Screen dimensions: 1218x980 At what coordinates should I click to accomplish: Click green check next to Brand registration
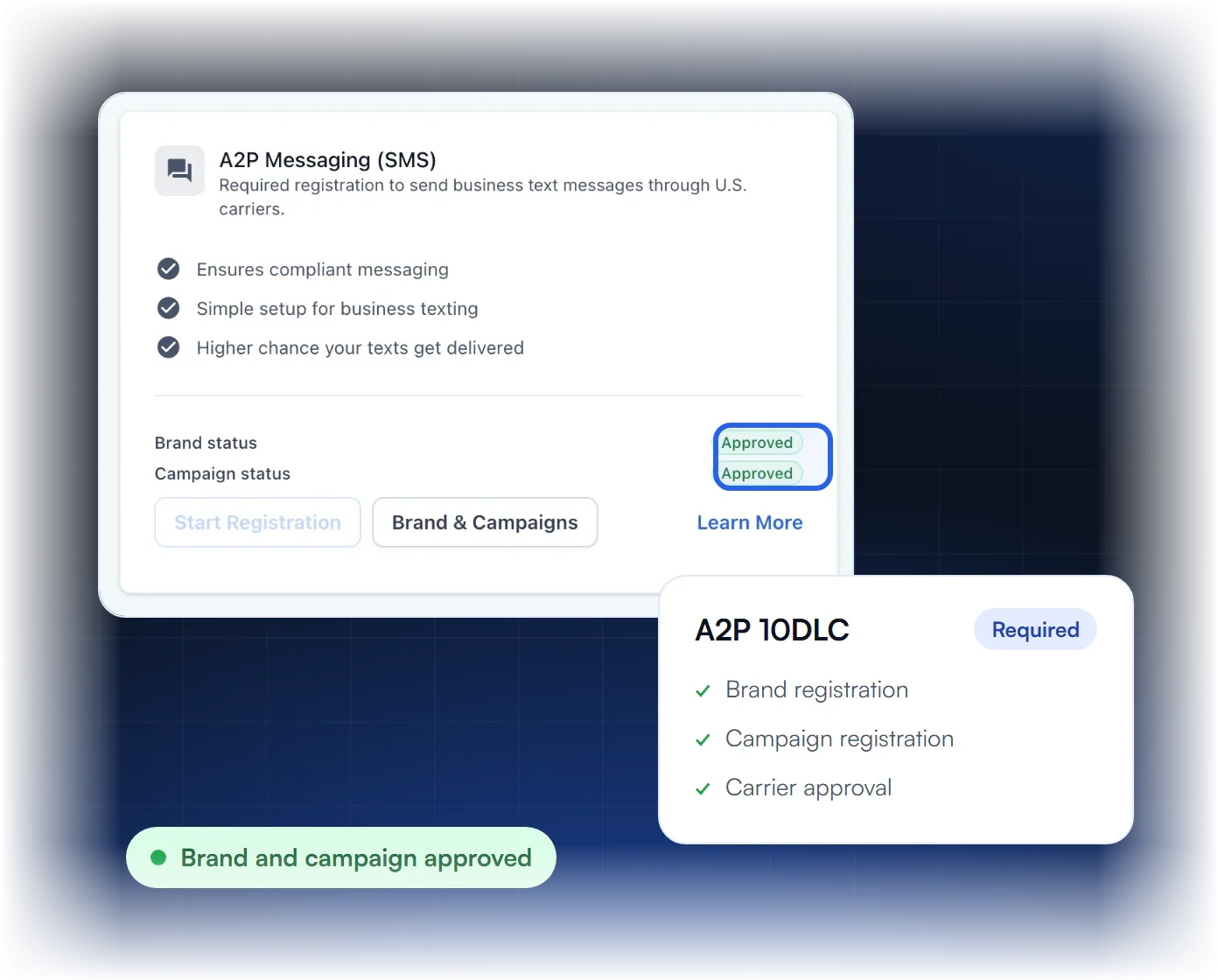click(x=703, y=690)
